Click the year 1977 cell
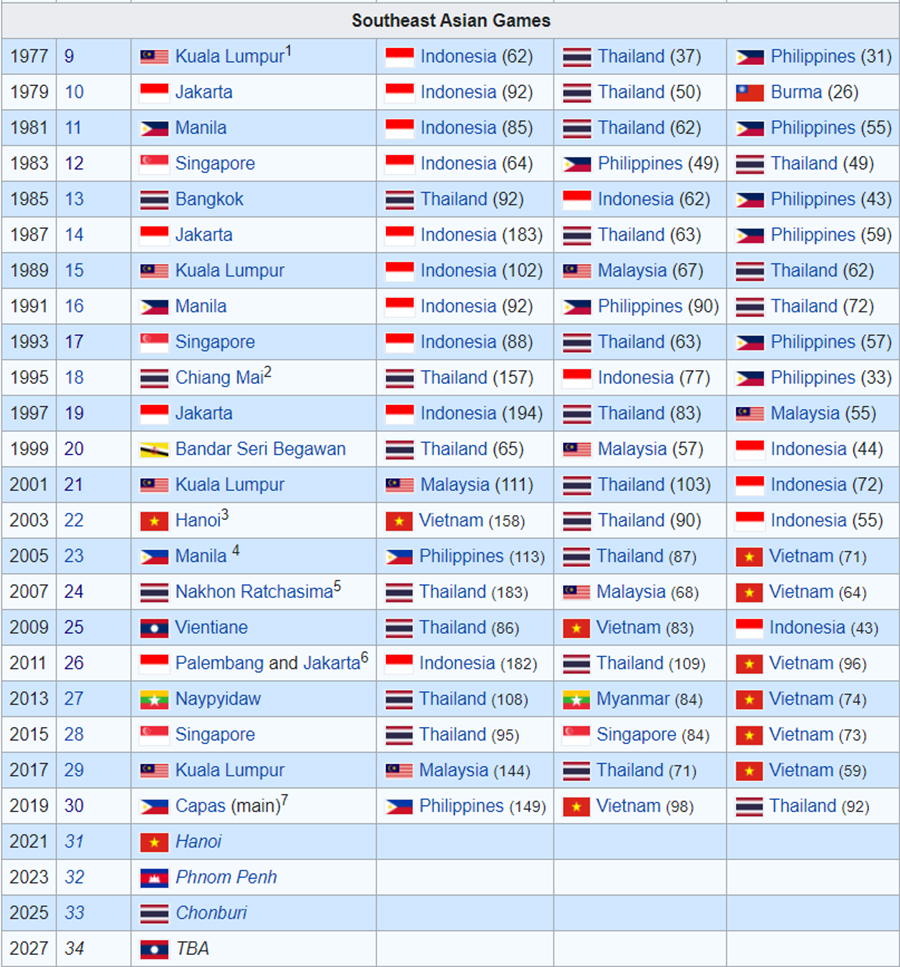The image size is (900, 967). [29, 57]
